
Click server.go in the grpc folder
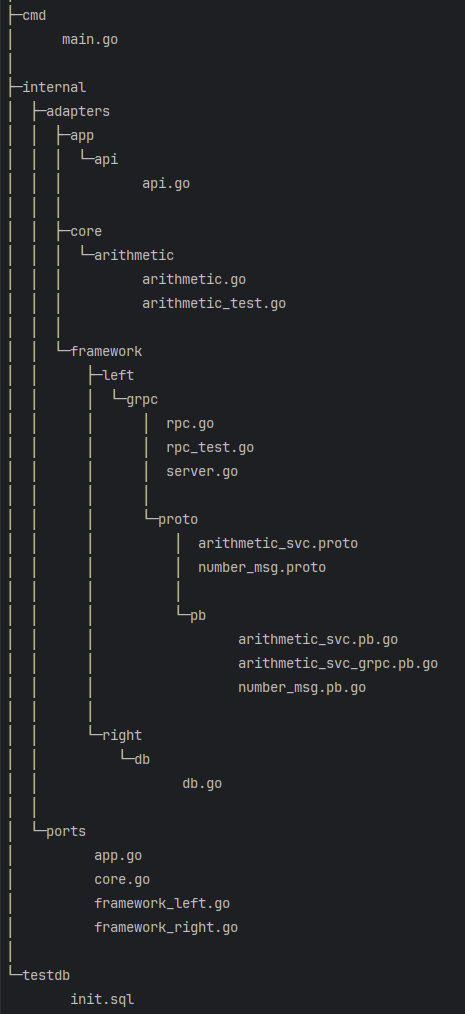coord(202,471)
